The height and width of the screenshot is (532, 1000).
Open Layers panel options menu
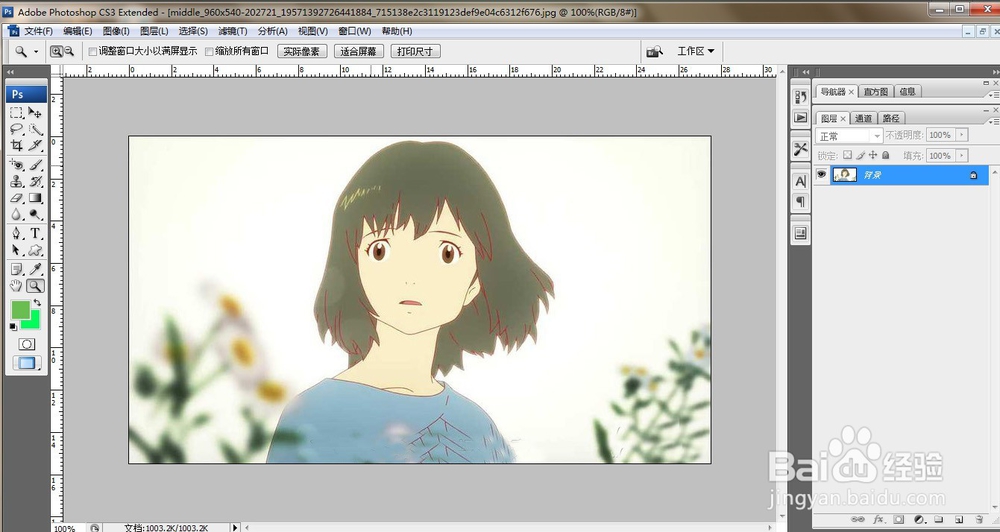pos(994,121)
